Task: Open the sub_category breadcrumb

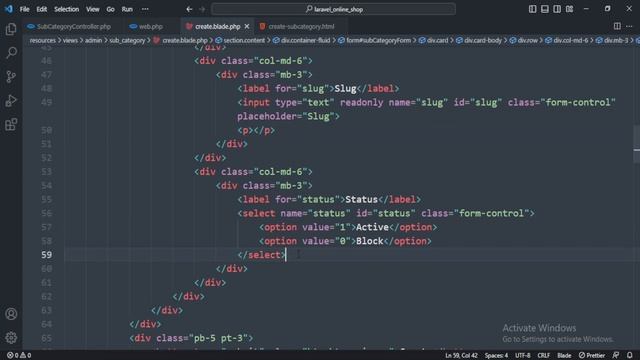Action: click(127, 40)
